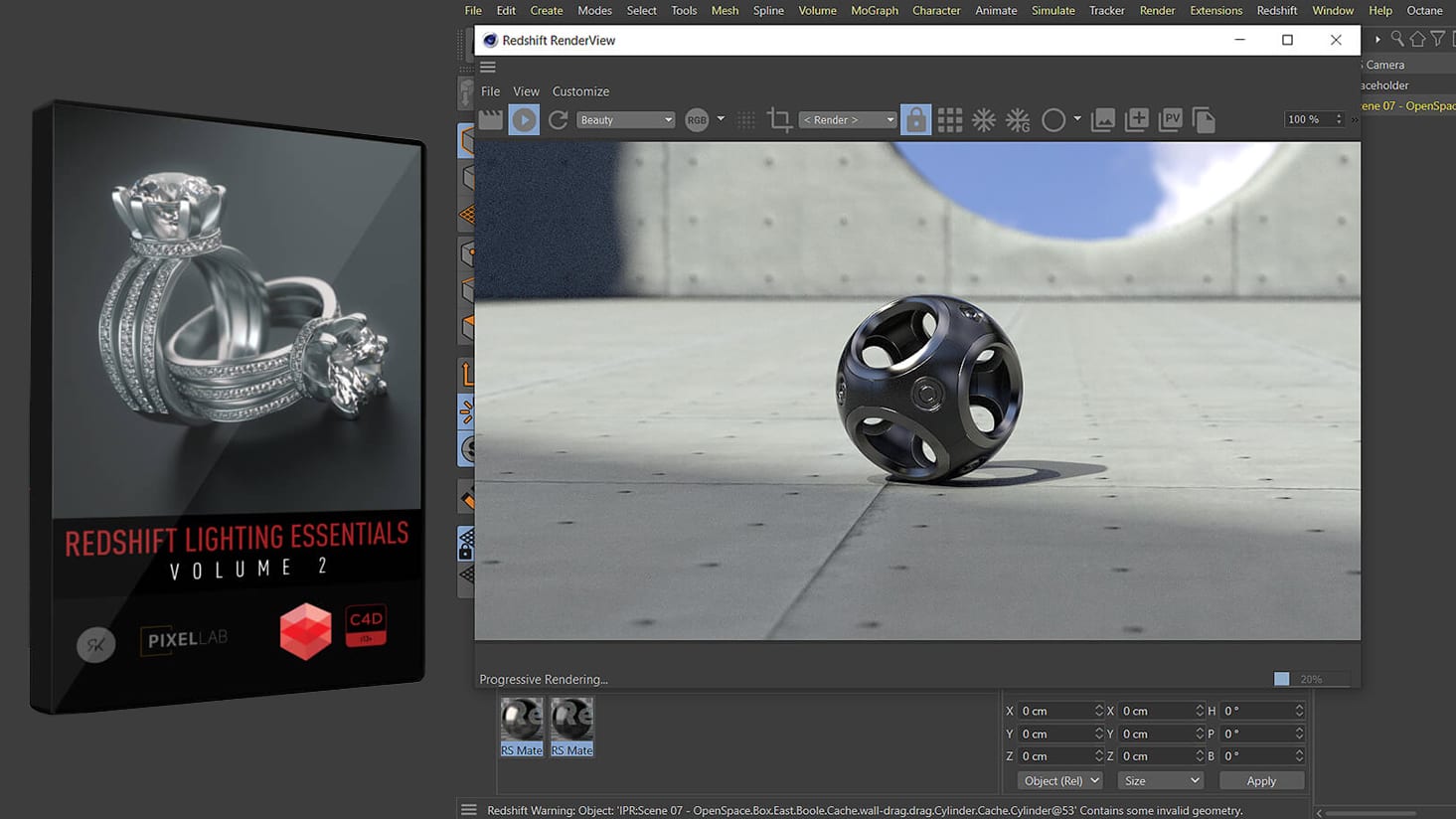Toggle the IPR play button
This screenshot has width=1456, height=819.
pos(524,120)
